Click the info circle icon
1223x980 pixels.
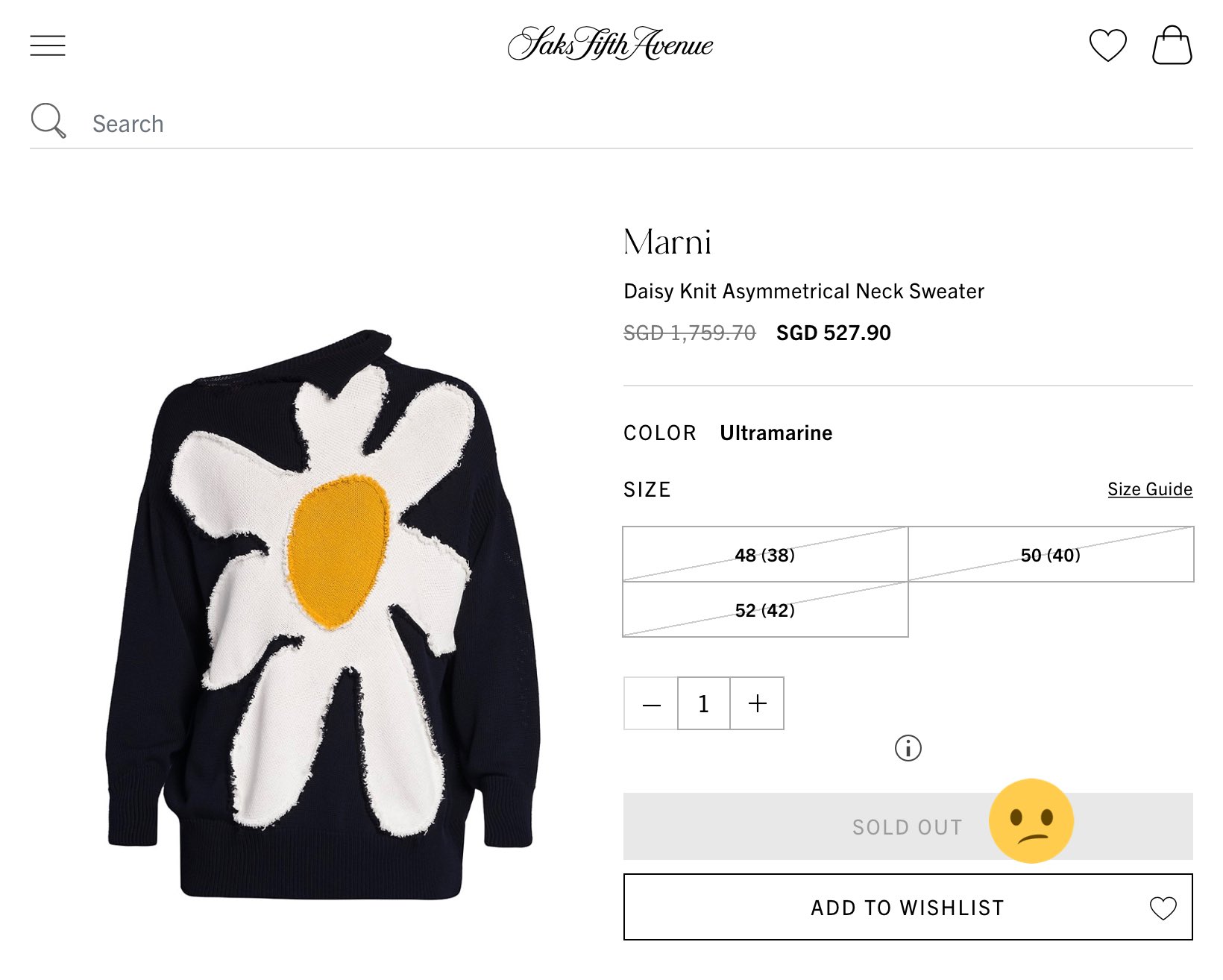click(908, 747)
